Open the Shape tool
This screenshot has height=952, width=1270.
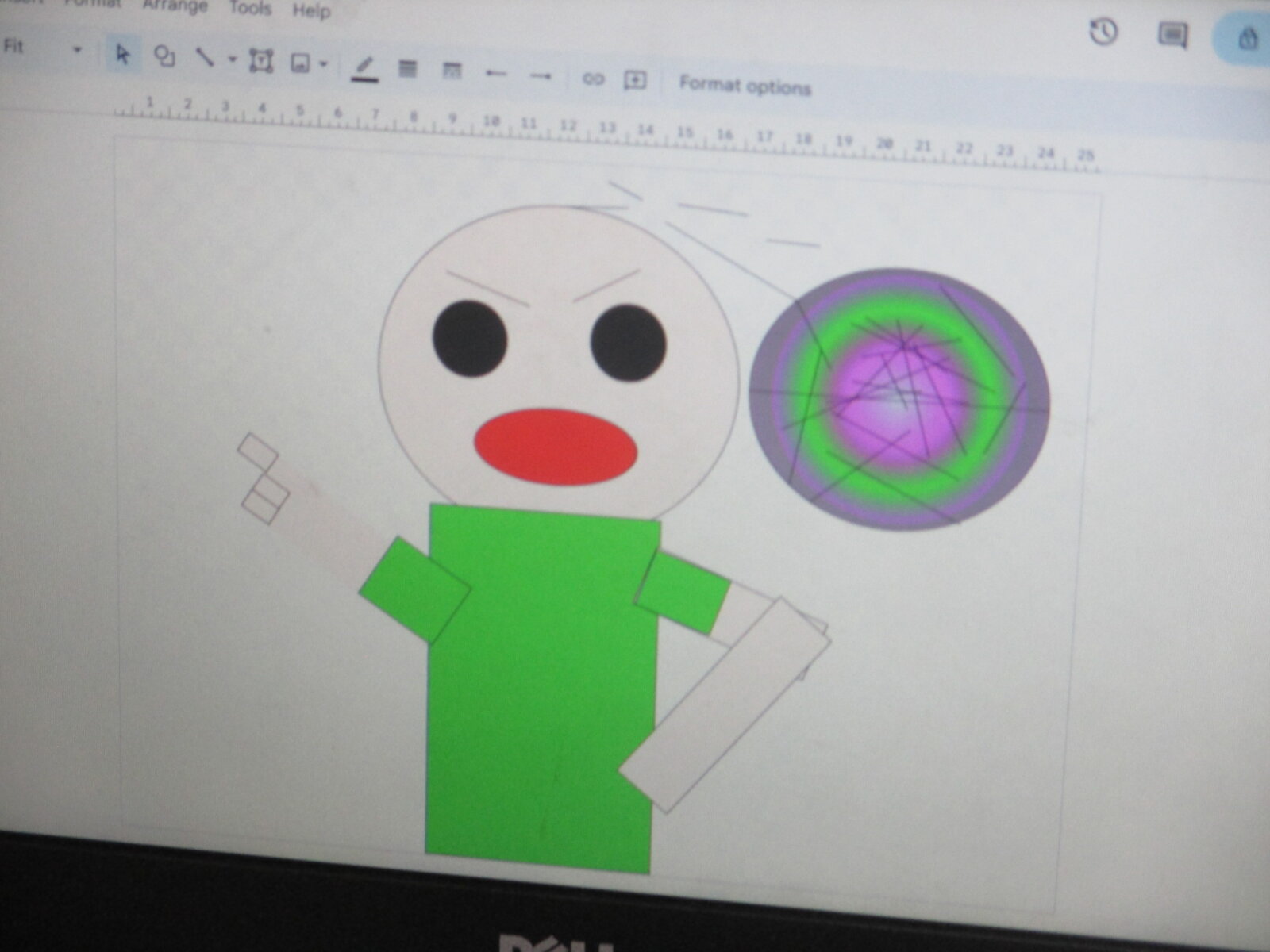click(164, 57)
